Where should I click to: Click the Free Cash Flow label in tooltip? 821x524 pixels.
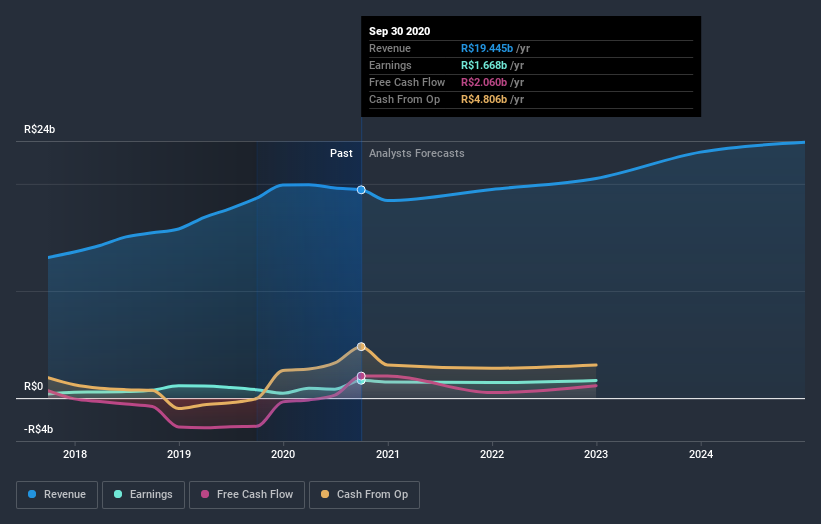(x=407, y=82)
